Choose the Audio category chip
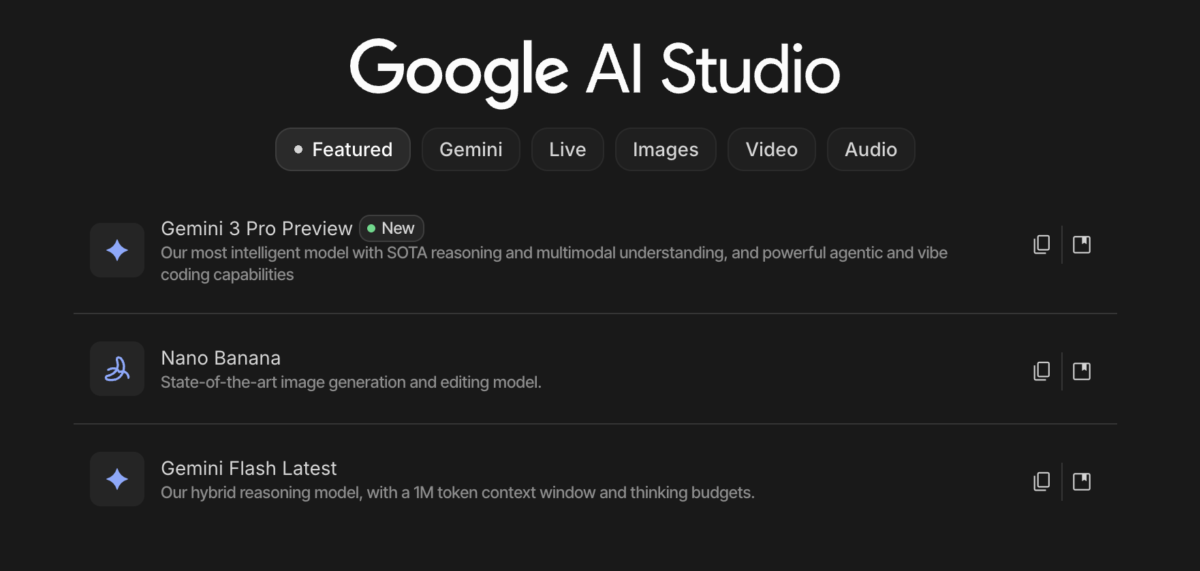This screenshot has width=1200, height=571. click(871, 149)
